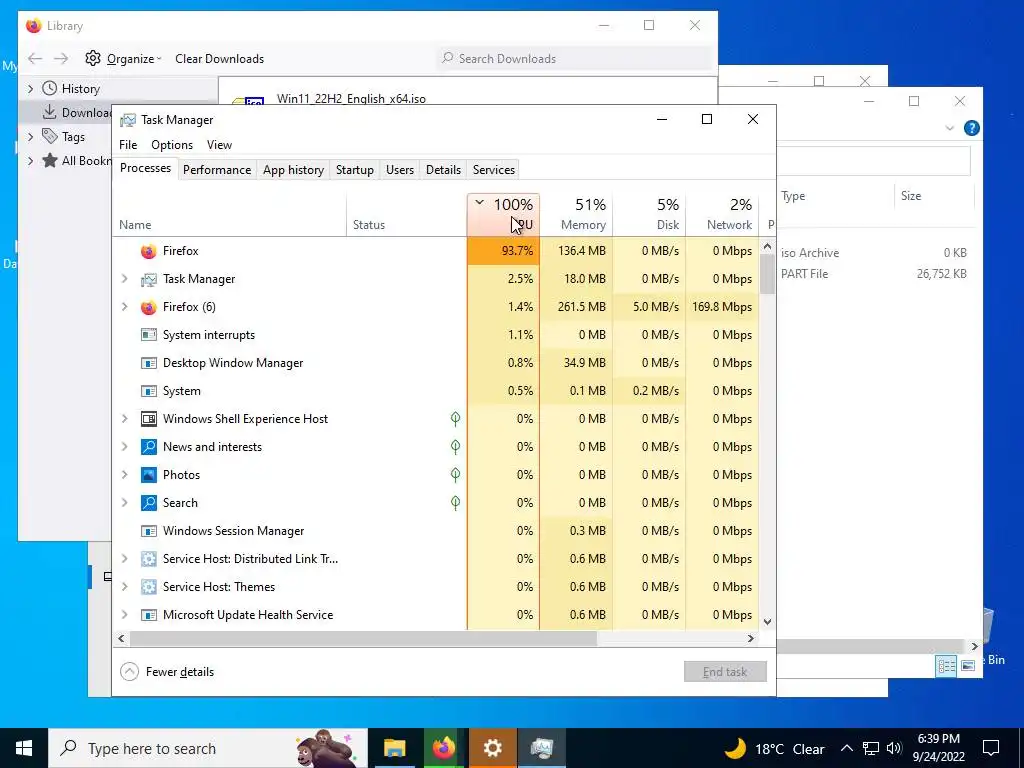This screenshot has width=1024, height=768.
Task: Expand Windows Shell Experience Host group
Action: pyautogui.click(x=125, y=419)
